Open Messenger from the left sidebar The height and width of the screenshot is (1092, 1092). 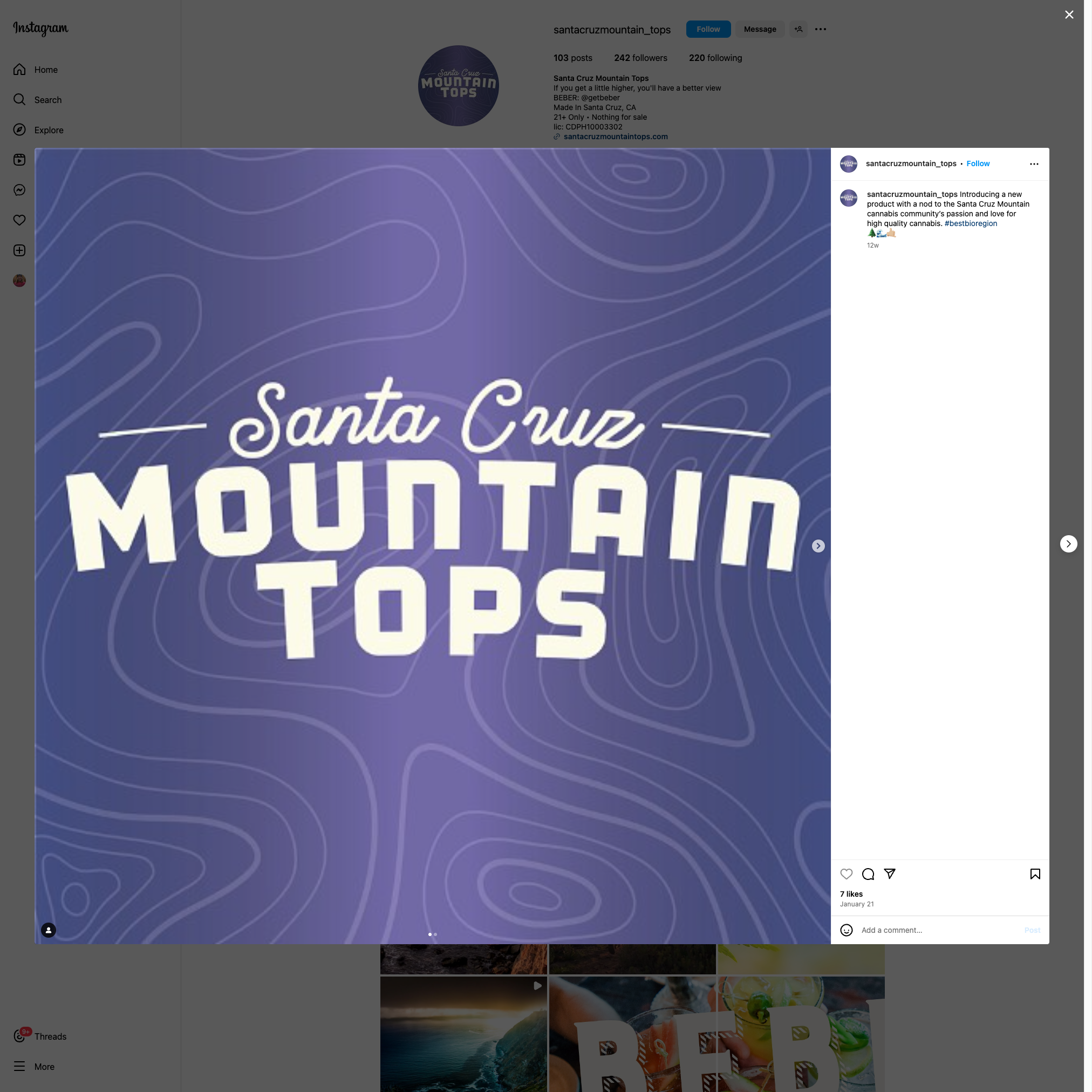[x=19, y=190]
